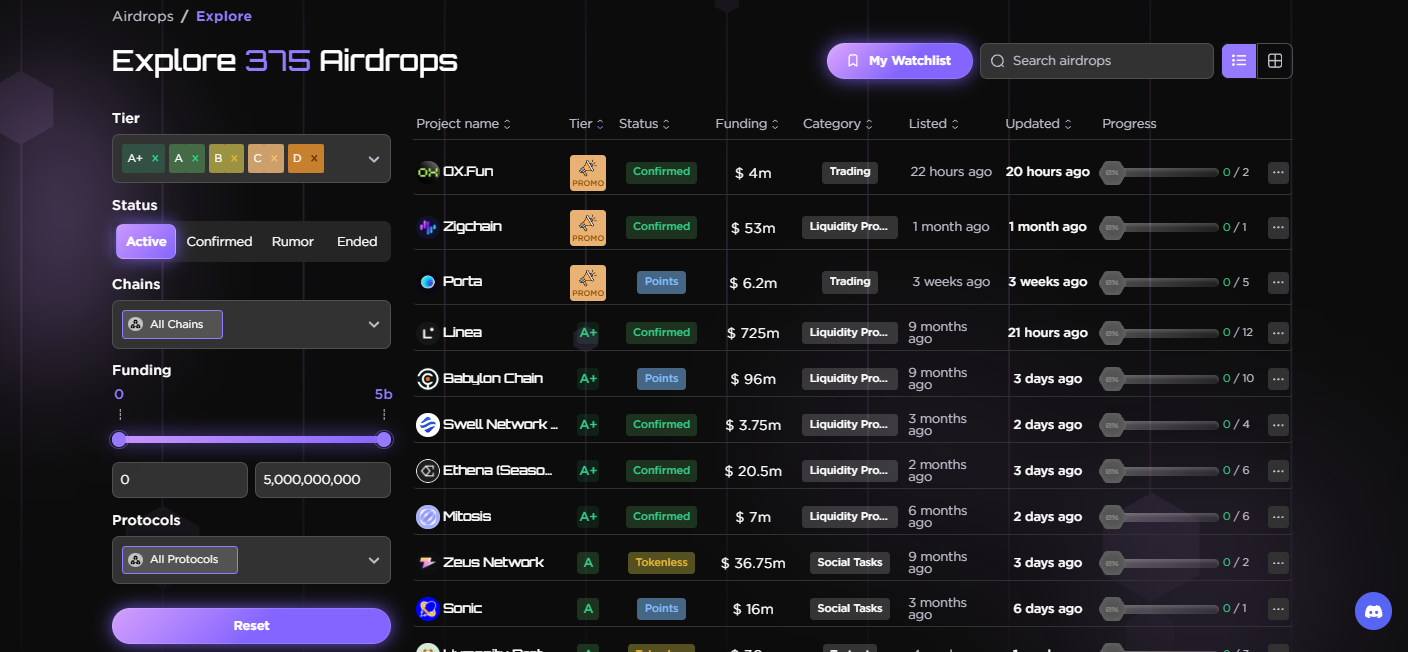Screen dimensions: 1408x652
Task: Sort table by Category column
Action: (838, 124)
